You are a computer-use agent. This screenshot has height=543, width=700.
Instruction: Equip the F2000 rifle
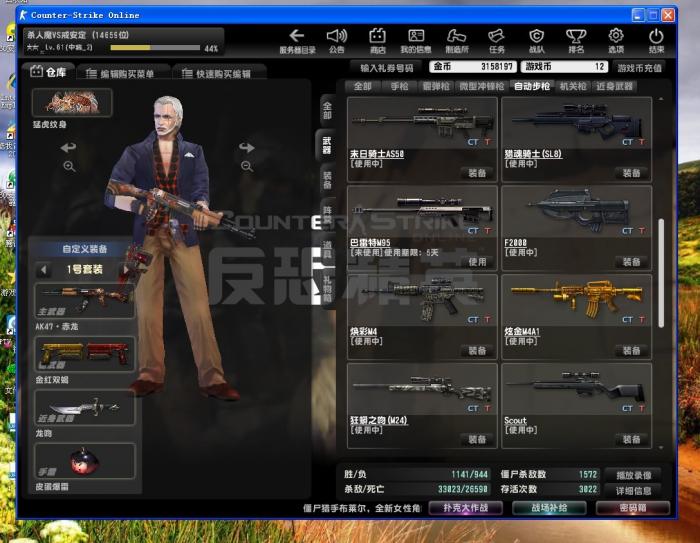point(631,262)
